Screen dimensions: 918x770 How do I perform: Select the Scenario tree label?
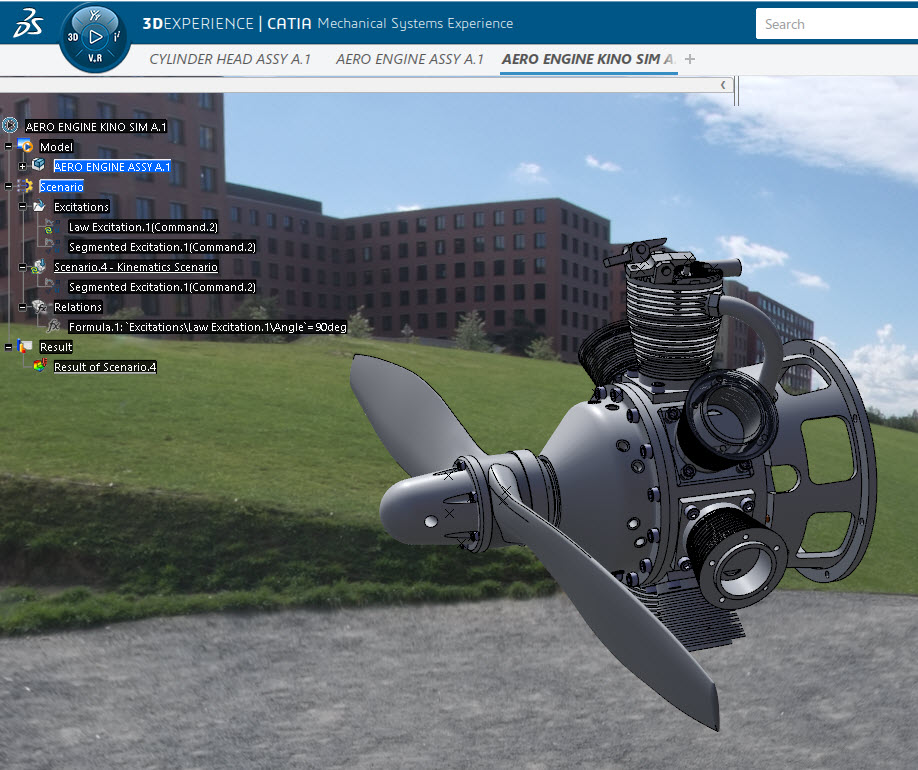pos(61,186)
